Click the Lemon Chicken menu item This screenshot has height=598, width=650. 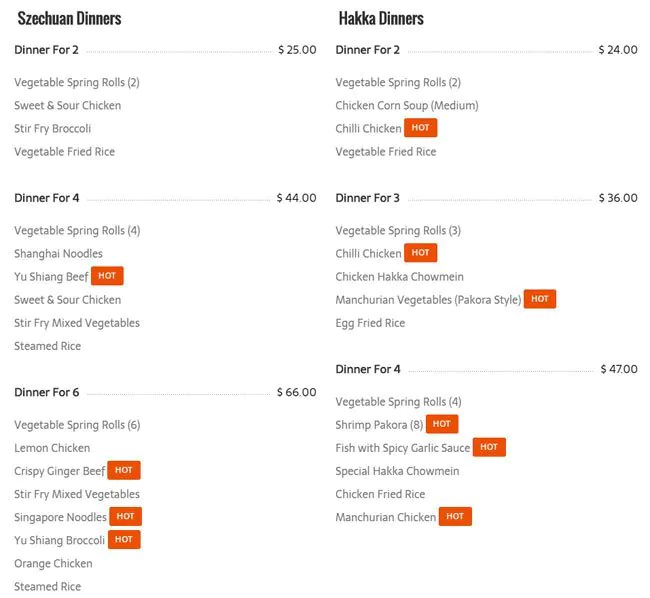tap(52, 448)
